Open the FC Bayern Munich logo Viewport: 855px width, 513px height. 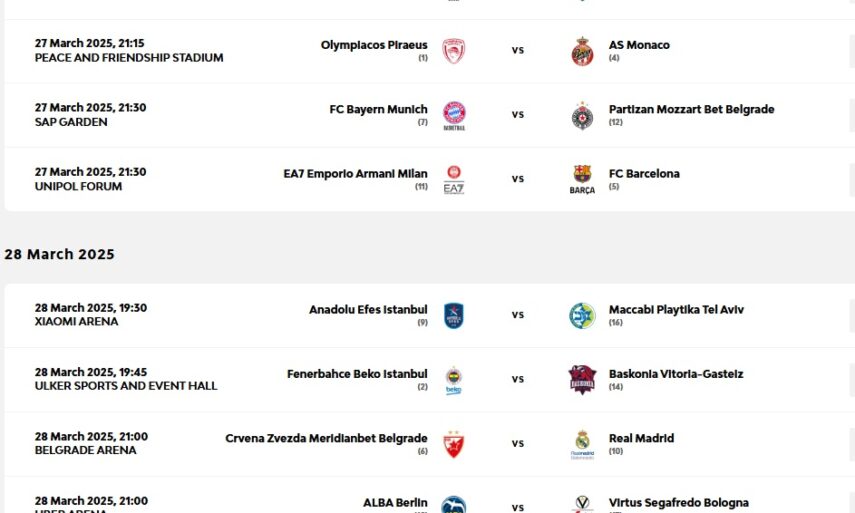click(454, 114)
